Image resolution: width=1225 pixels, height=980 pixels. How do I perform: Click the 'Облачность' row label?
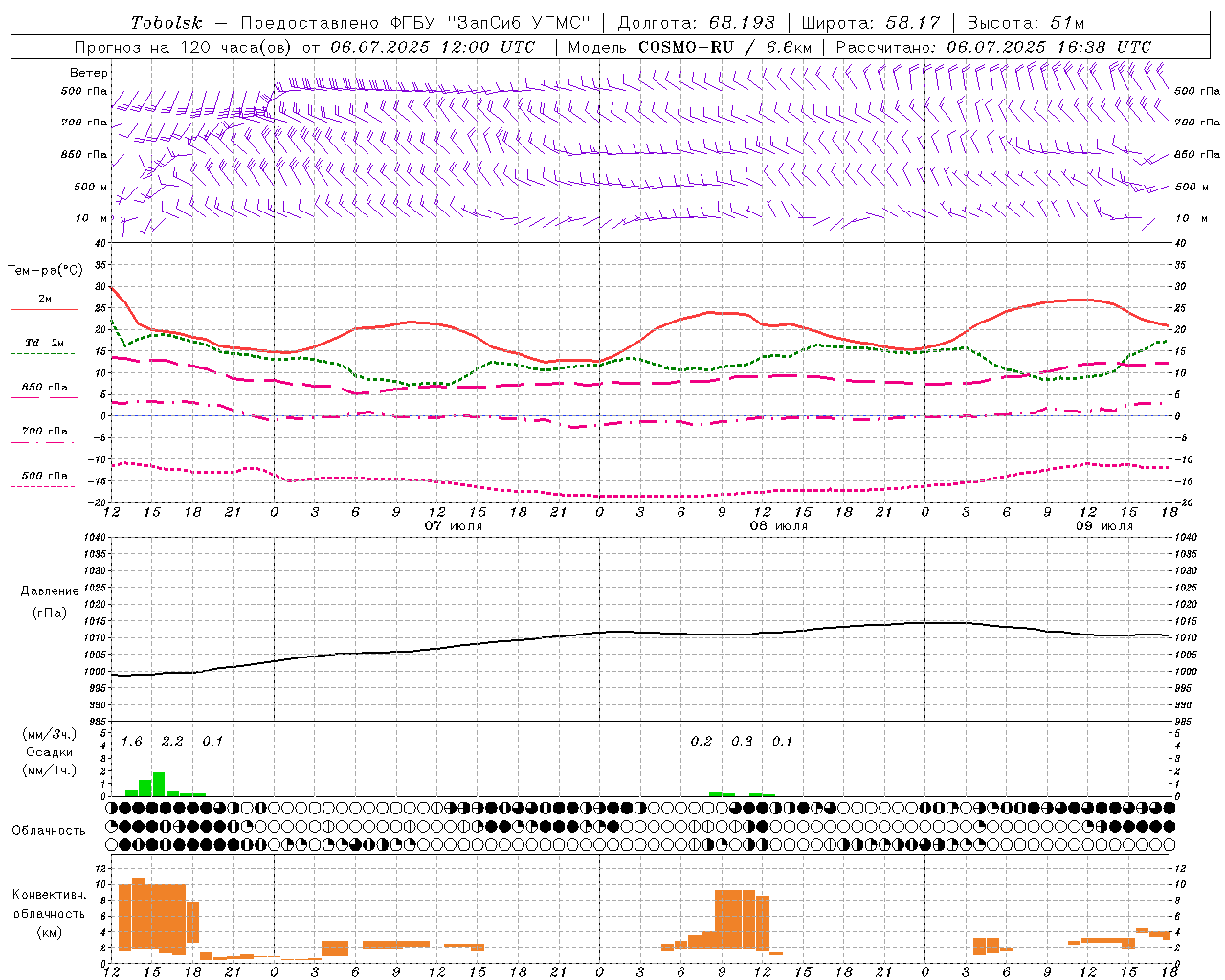click(49, 830)
